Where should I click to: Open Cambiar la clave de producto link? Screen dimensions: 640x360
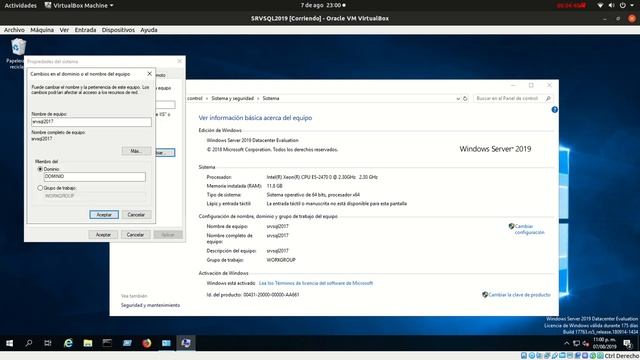(x=519, y=295)
